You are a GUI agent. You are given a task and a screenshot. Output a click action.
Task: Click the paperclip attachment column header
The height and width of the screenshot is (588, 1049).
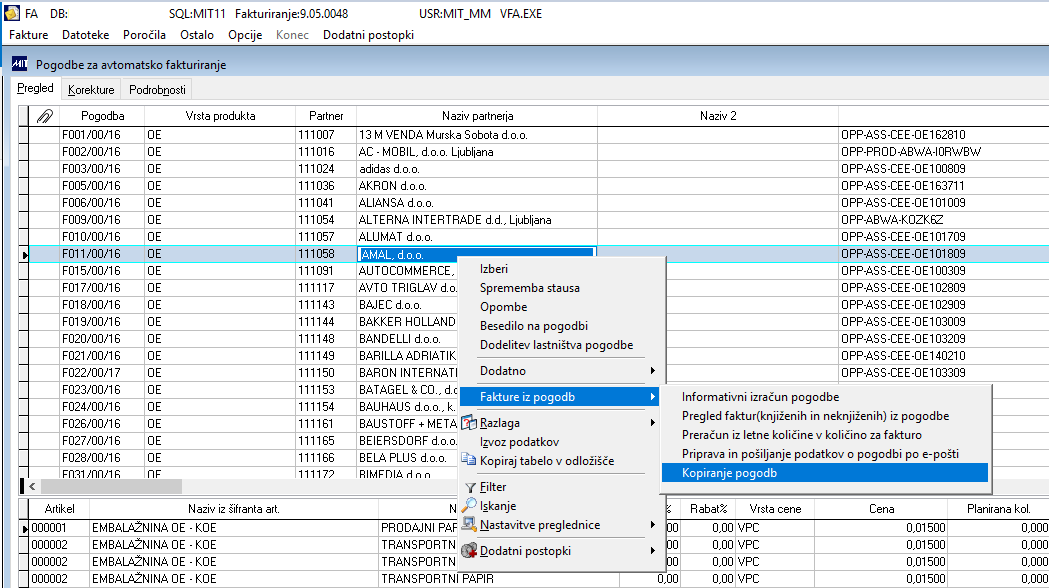43,116
